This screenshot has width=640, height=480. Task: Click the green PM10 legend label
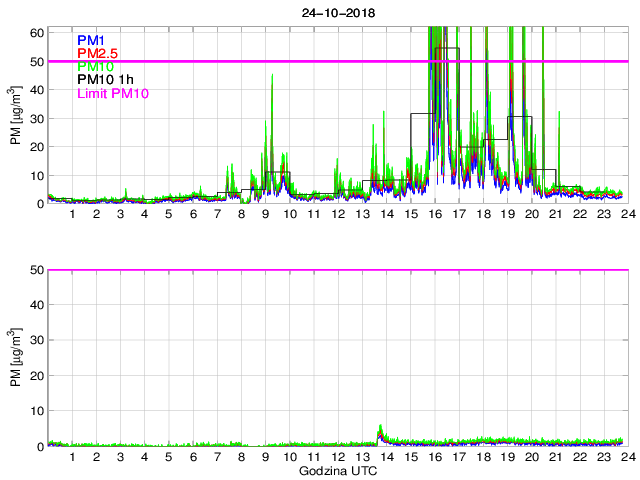point(95,67)
